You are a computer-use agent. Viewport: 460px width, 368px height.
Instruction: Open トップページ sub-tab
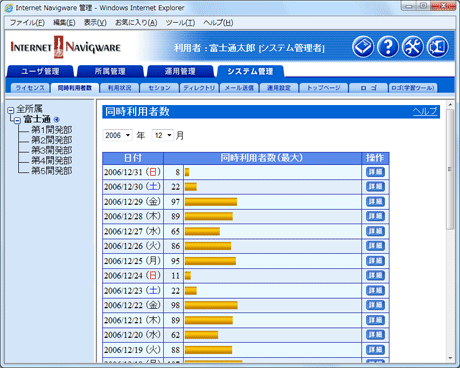[323, 88]
